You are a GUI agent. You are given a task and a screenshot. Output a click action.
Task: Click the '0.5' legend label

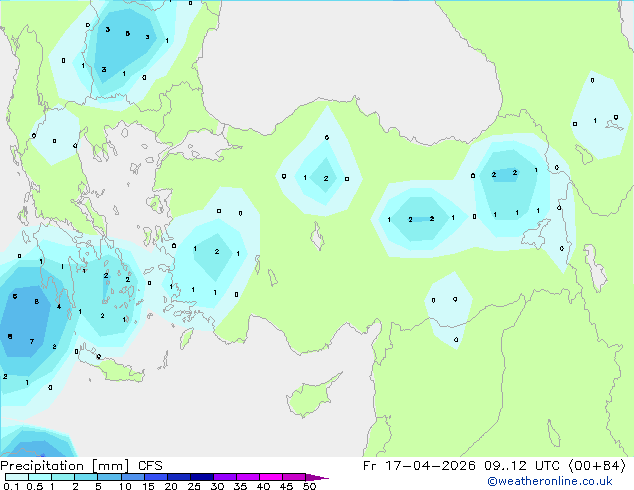35,486
